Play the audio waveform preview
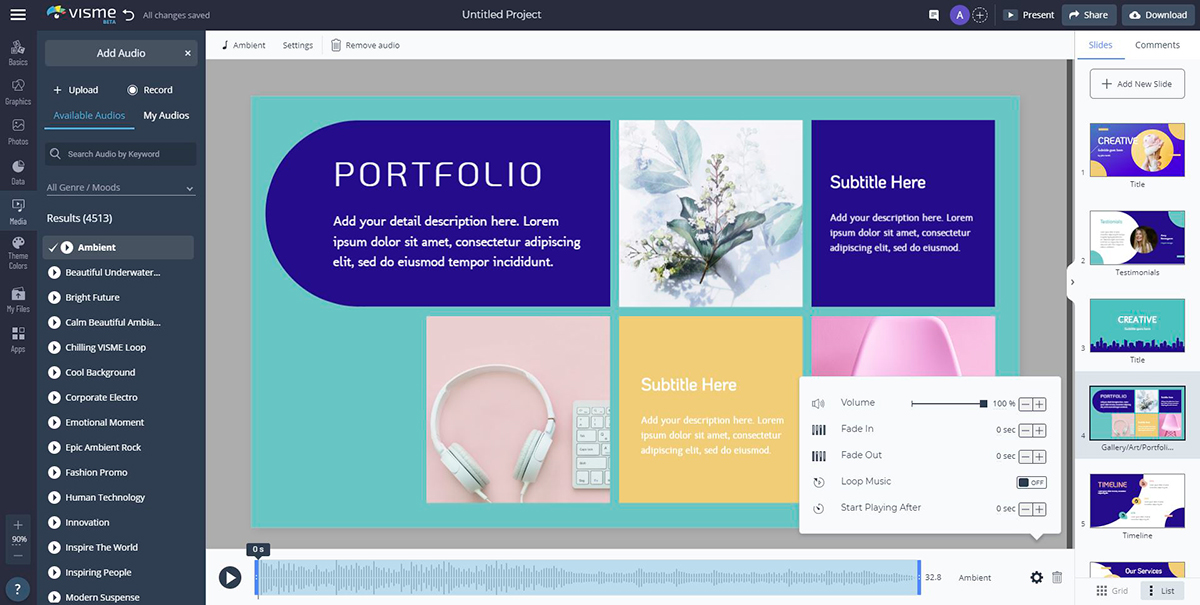This screenshot has height=605, width=1200. pos(230,577)
